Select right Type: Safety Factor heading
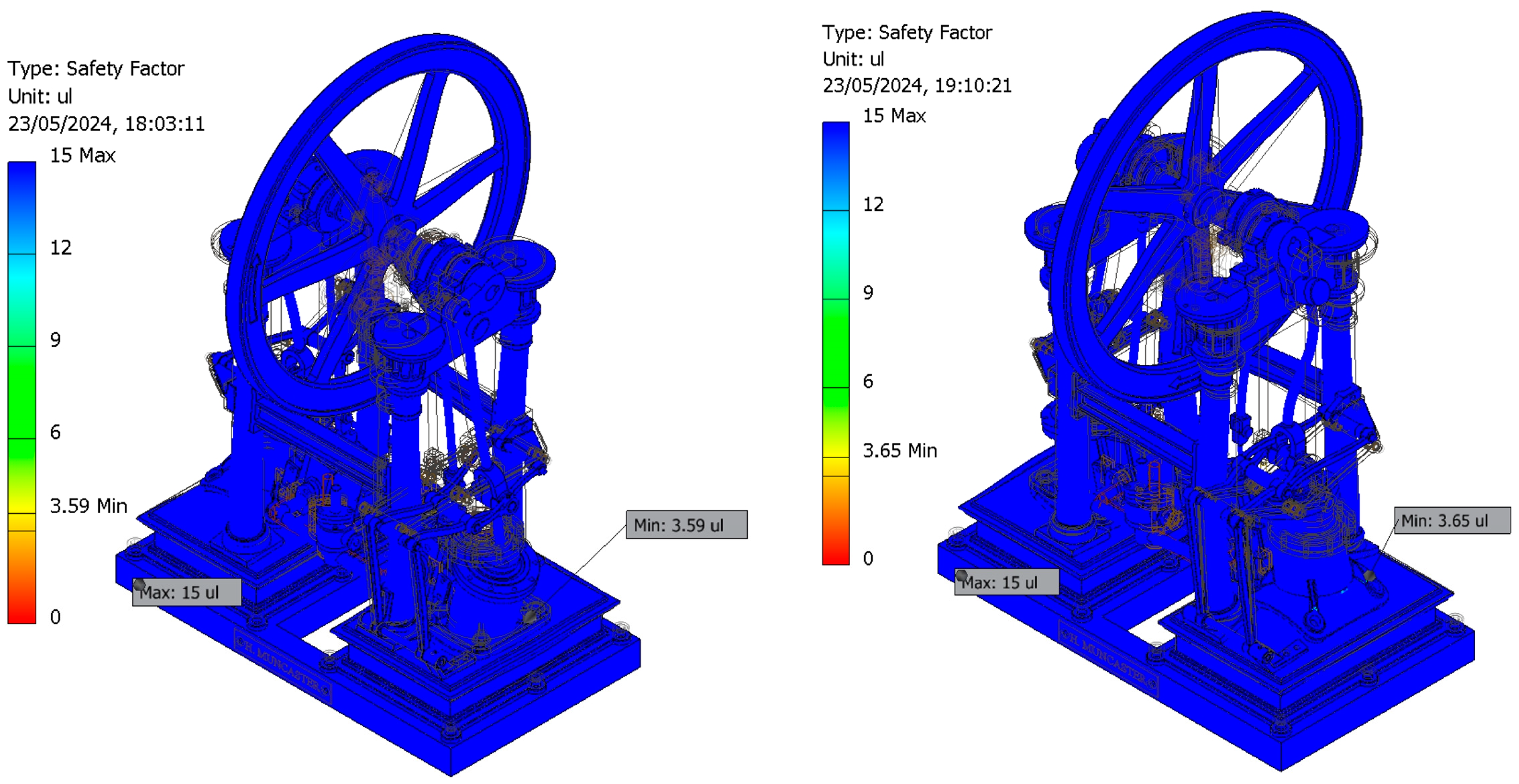1519x784 pixels. pos(907,33)
